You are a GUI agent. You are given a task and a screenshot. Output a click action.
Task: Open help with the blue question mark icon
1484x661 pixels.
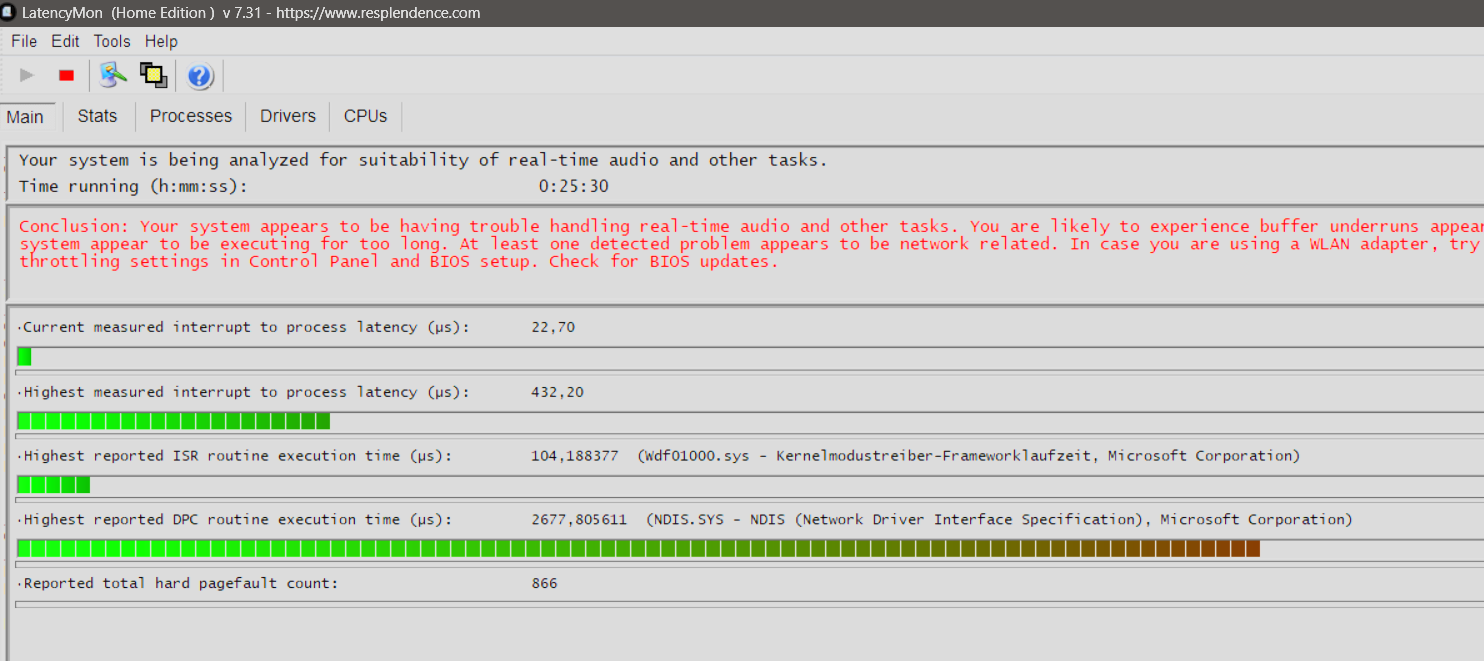pos(199,76)
